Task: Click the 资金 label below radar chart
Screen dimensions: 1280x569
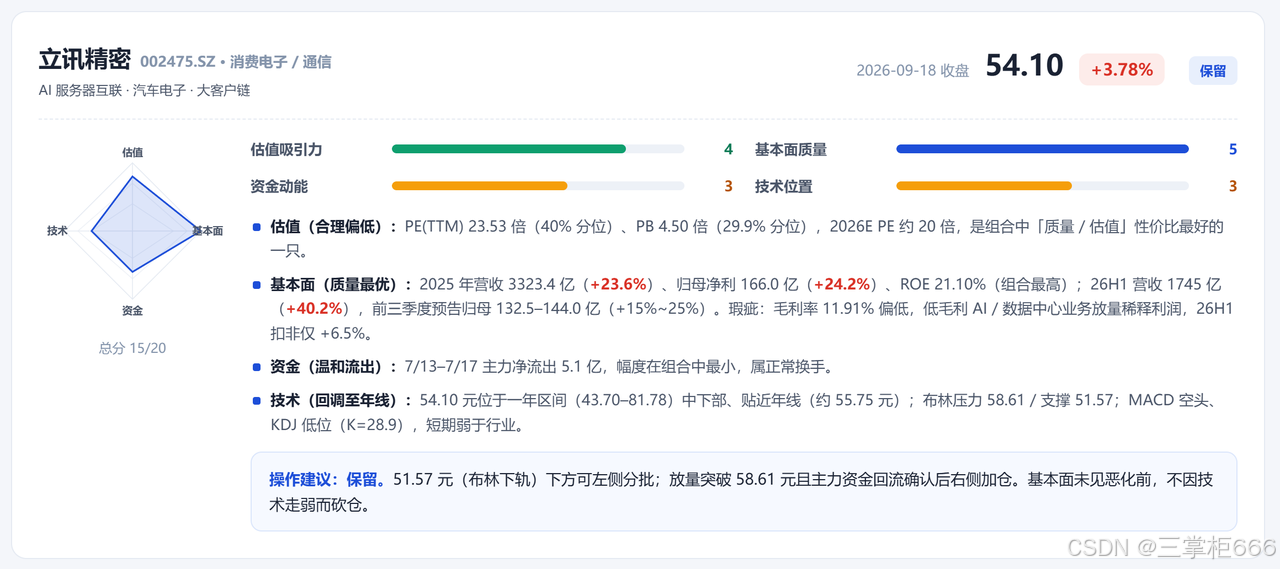Action: click(x=132, y=311)
